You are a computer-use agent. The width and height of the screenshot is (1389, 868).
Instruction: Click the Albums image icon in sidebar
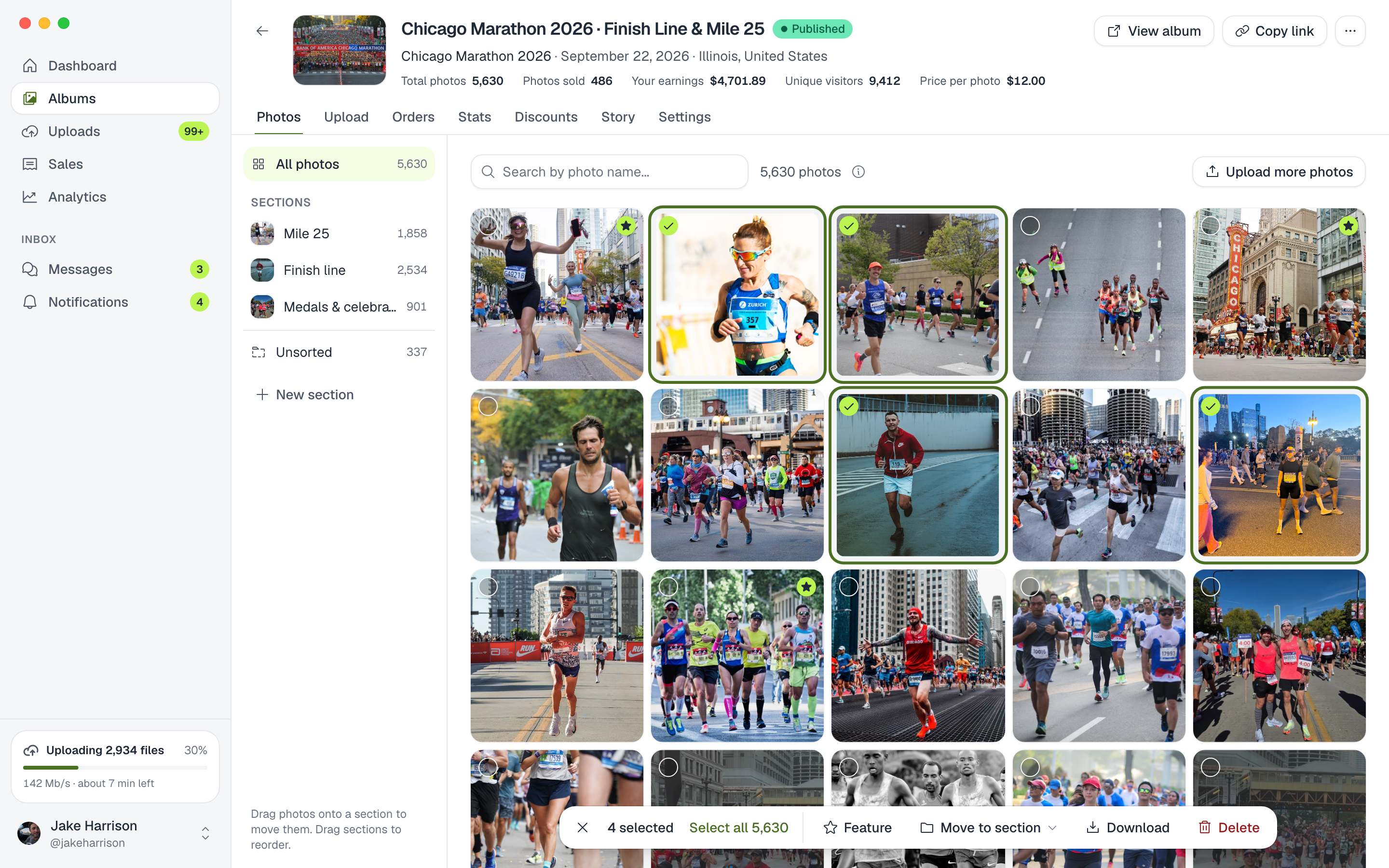click(x=30, y=98)
